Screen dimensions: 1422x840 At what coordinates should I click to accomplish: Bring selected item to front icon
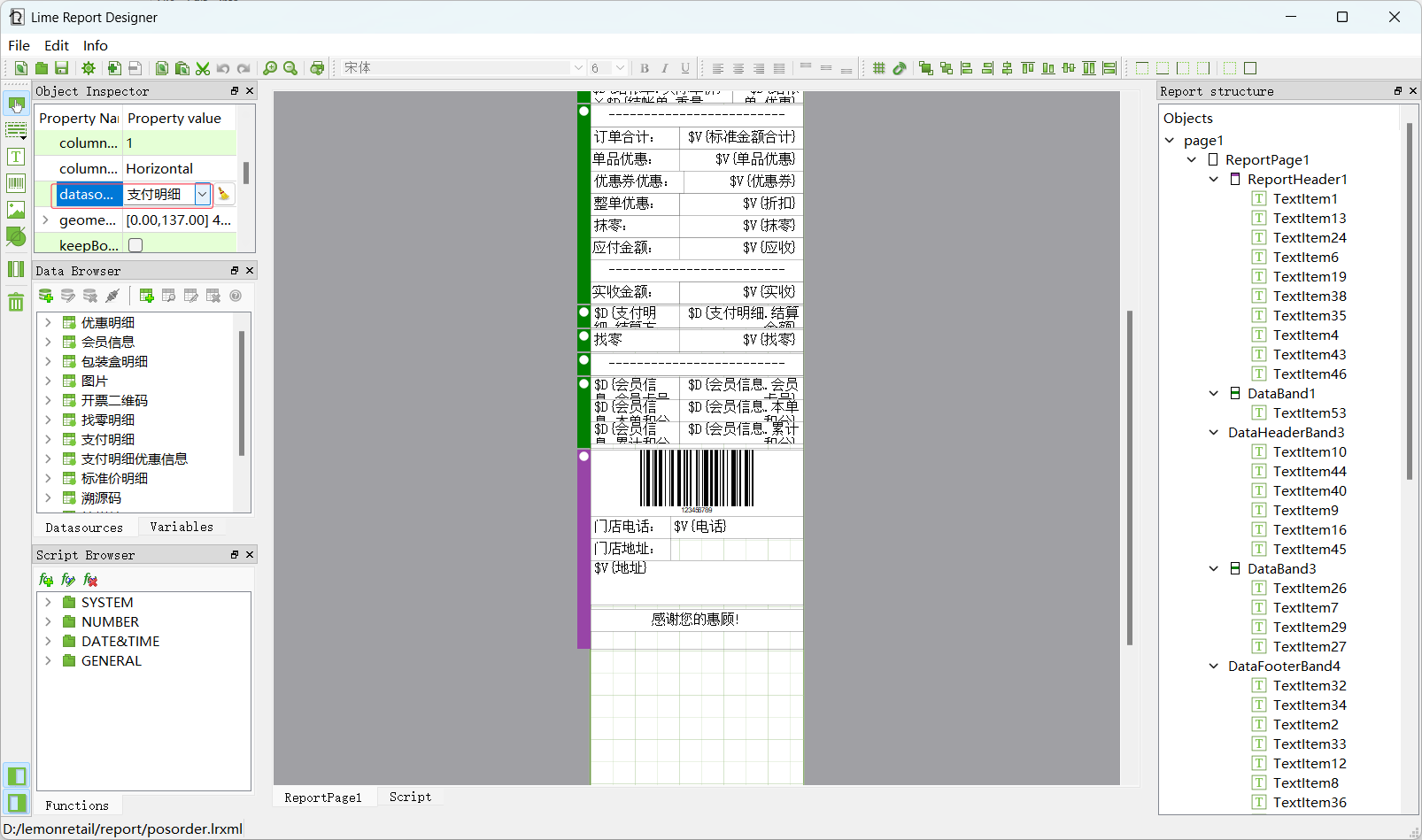pos(926,68)
